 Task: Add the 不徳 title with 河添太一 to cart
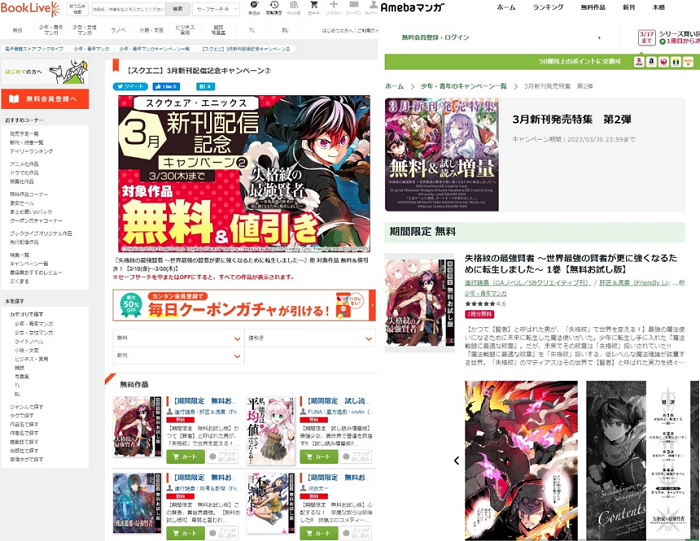pyautogui.click(x=319, y=533)
